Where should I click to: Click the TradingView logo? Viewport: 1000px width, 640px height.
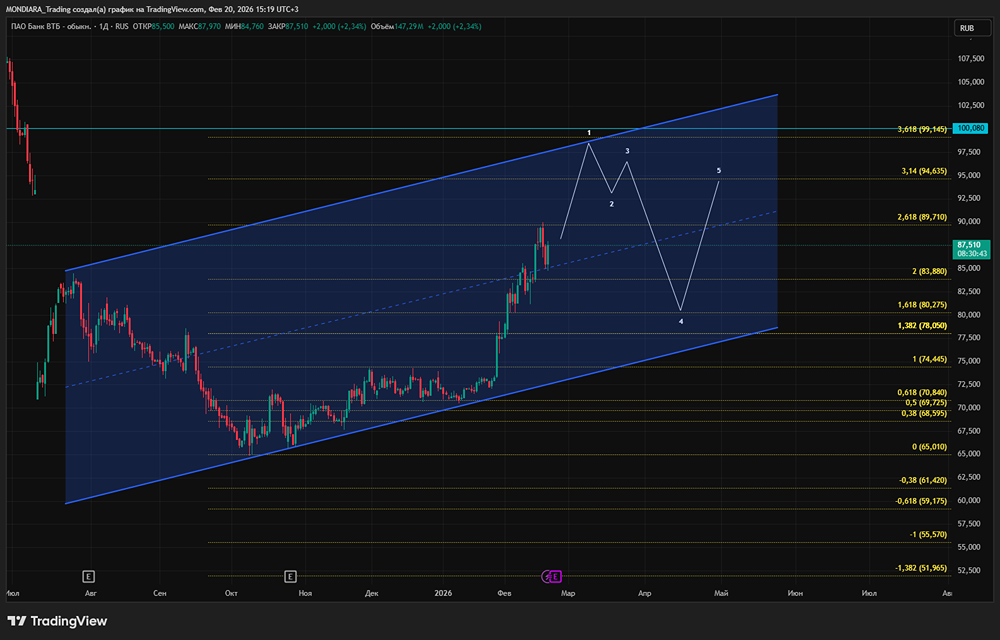(x=58, y=621)
